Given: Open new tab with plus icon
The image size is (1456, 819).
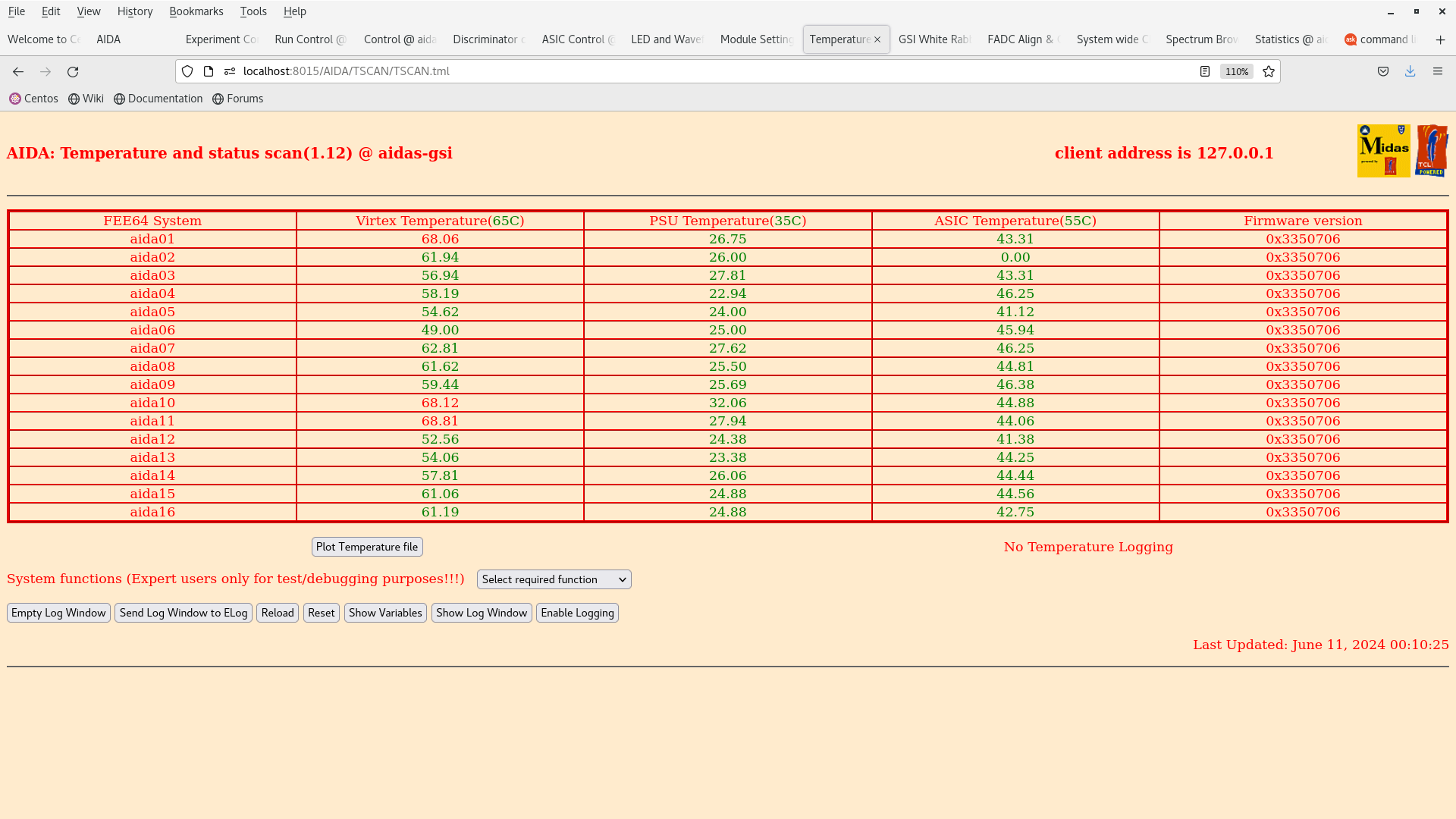Looking at the screenshot, I should coord(1440,39).
